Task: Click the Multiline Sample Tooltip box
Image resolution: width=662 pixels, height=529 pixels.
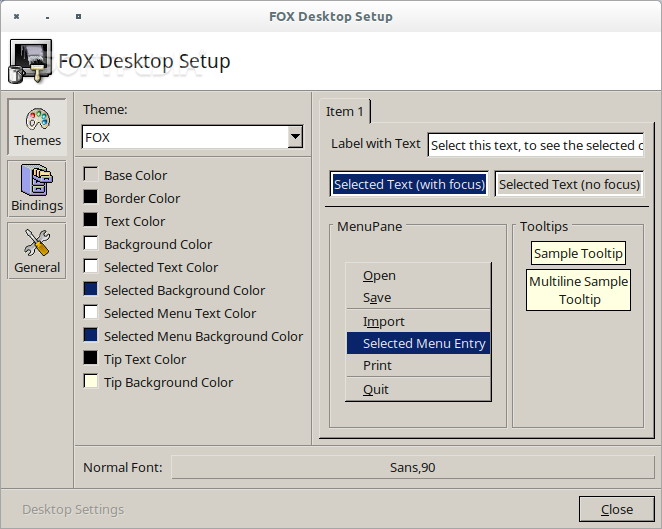Action: point(578,290)
